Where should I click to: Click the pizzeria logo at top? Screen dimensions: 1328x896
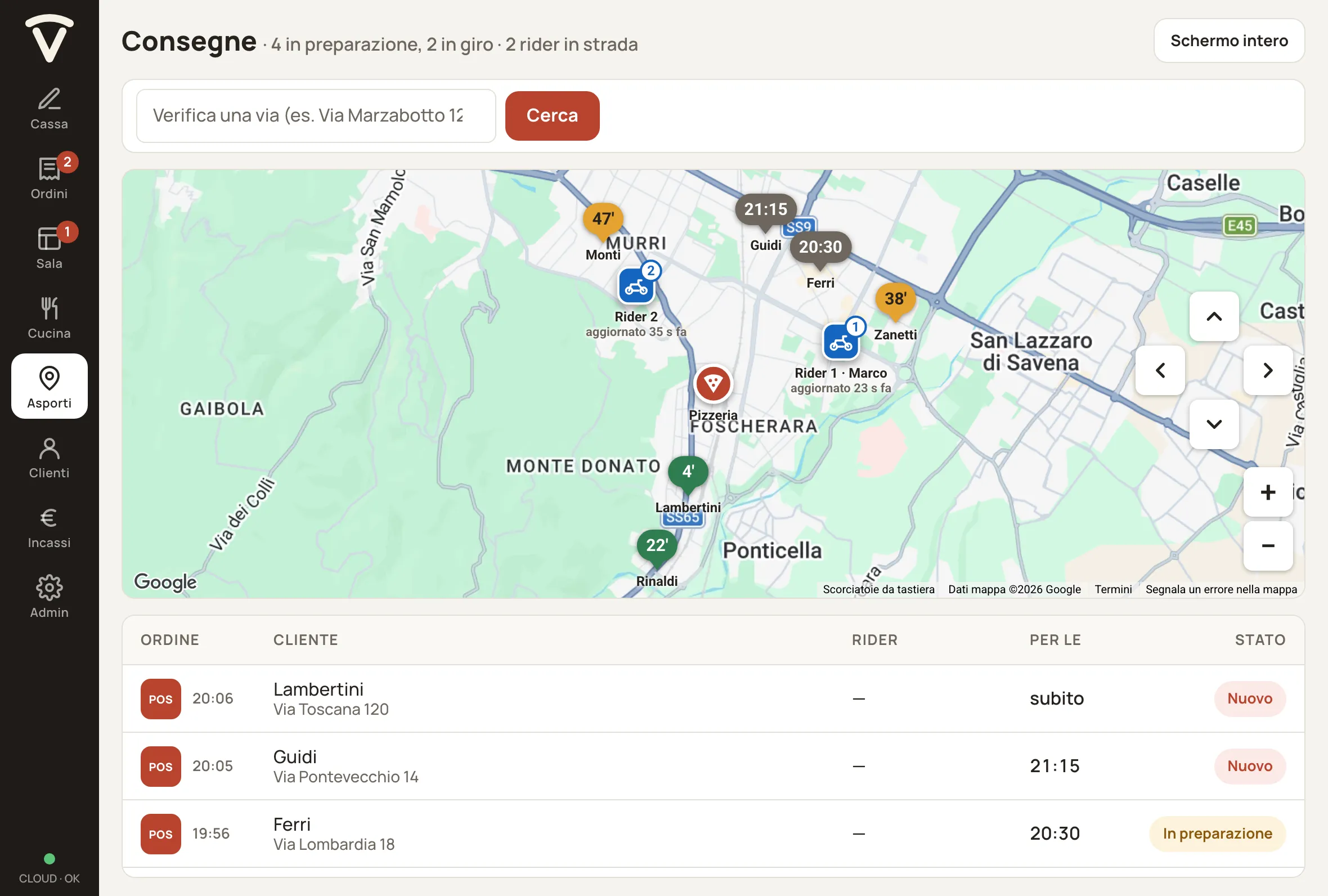(49, 38)
